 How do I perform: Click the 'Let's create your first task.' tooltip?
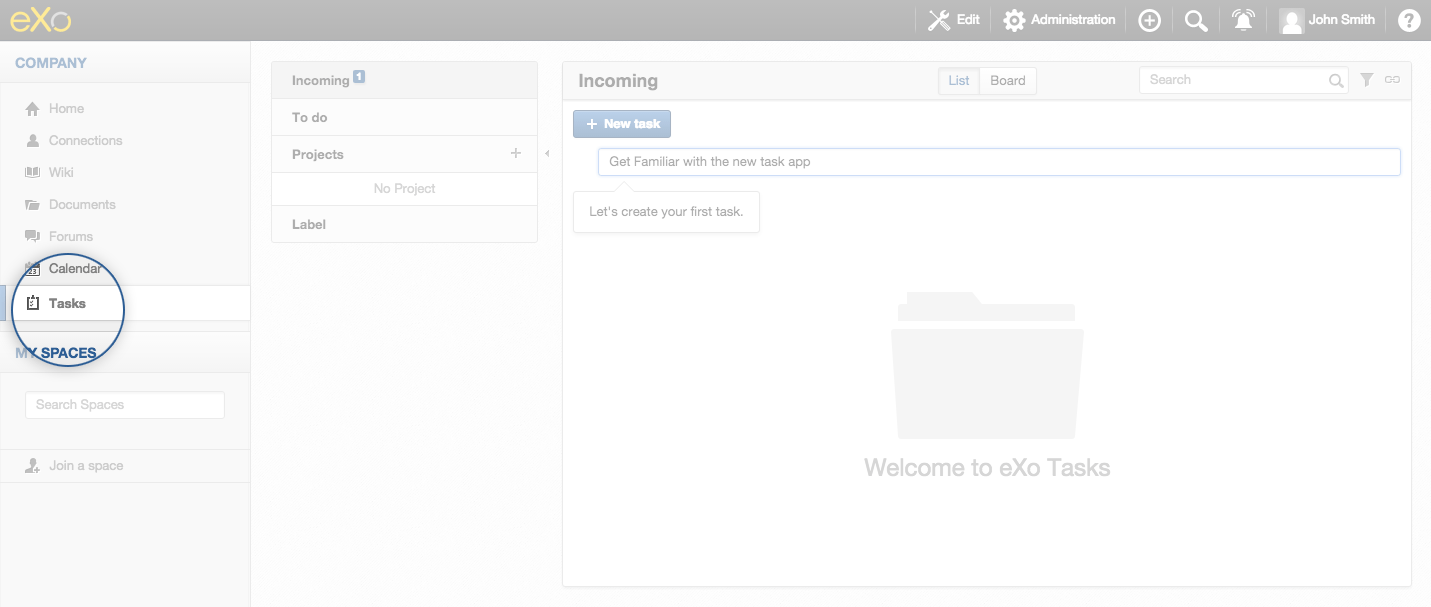pyautogui.click(x=666, y=211)
